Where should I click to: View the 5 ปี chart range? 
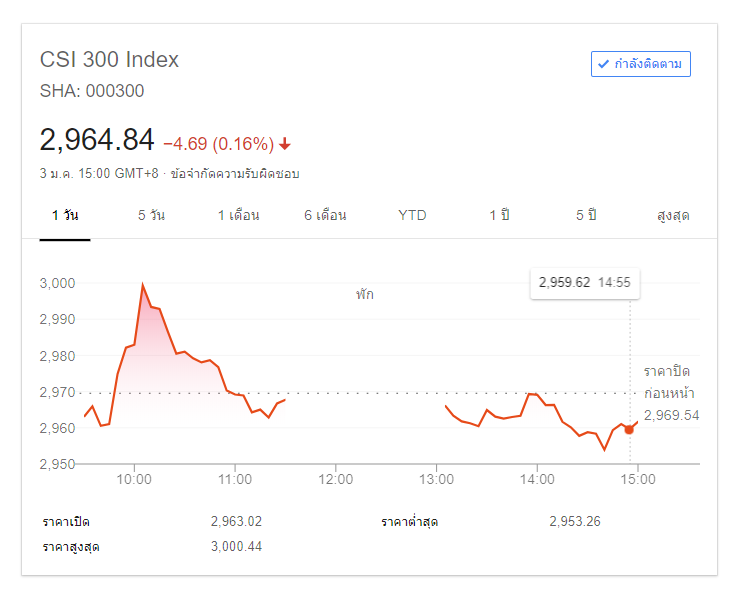point(586,216)
